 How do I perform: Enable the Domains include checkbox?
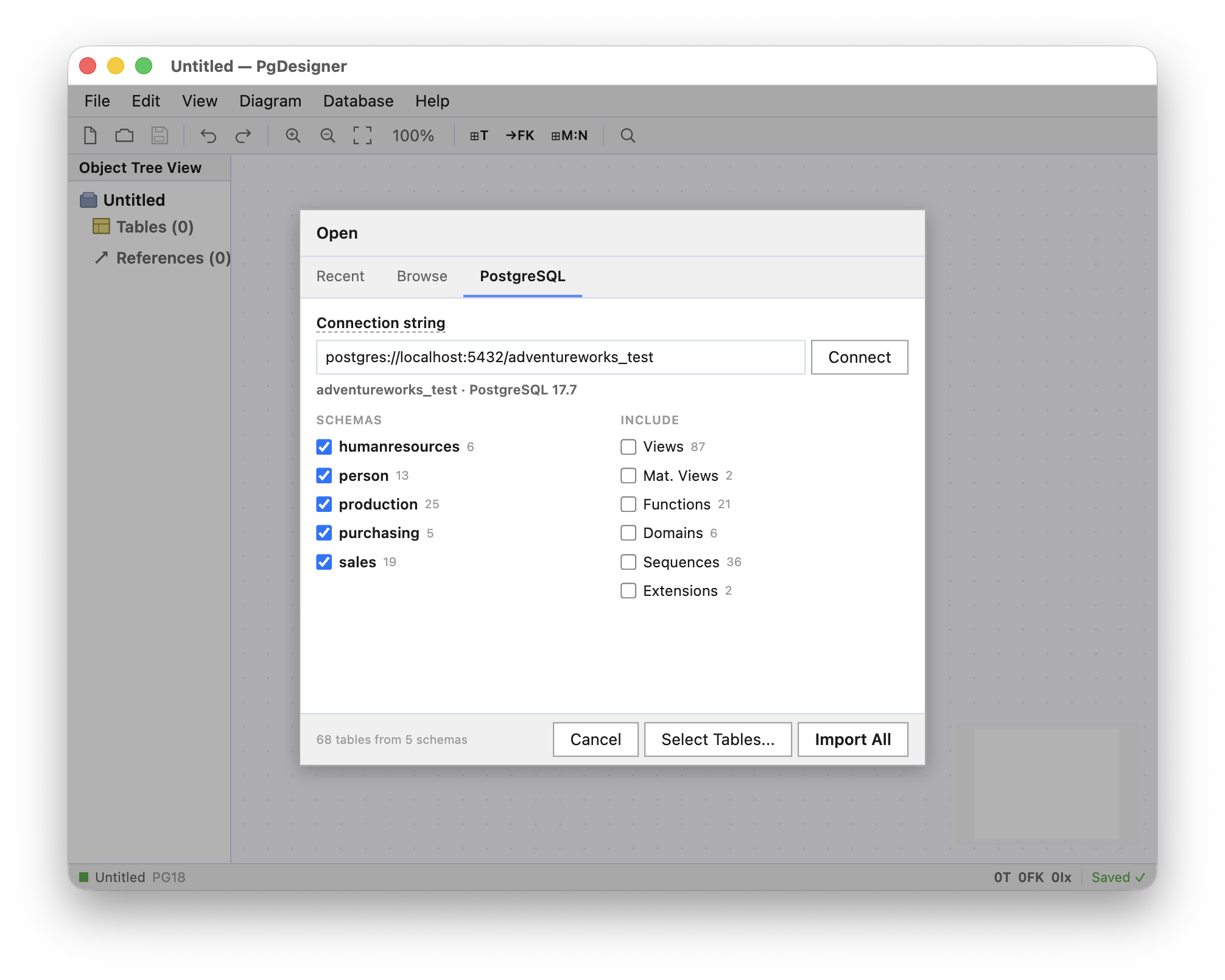click(628, 533)
